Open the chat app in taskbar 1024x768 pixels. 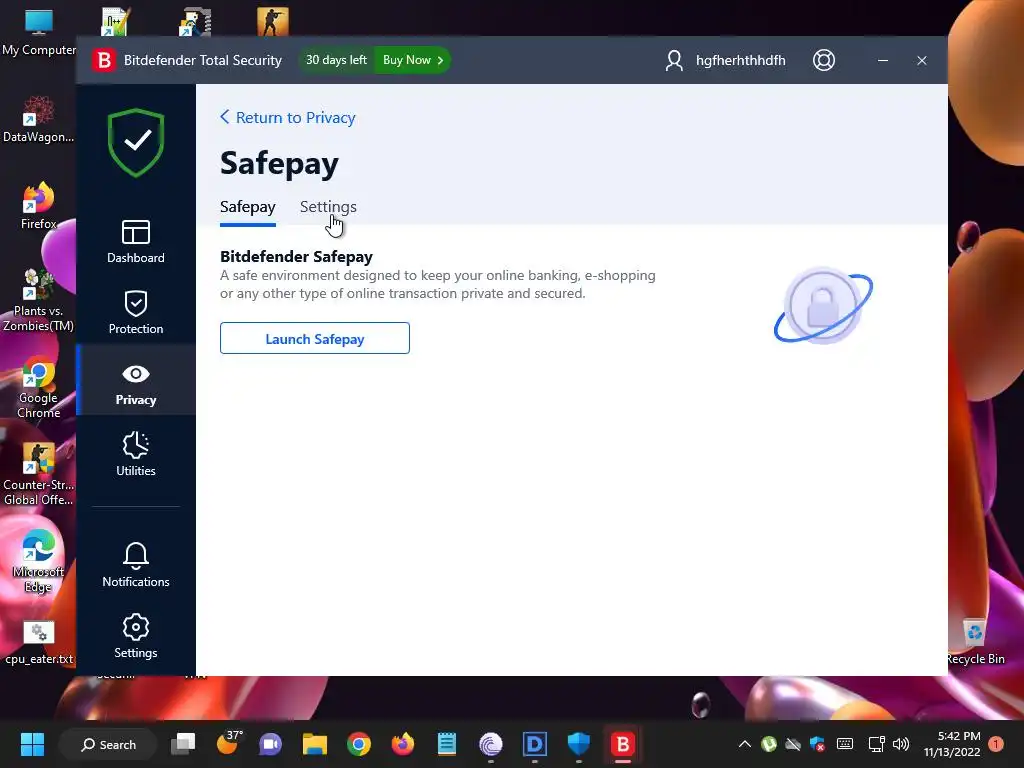click(271, 744)
